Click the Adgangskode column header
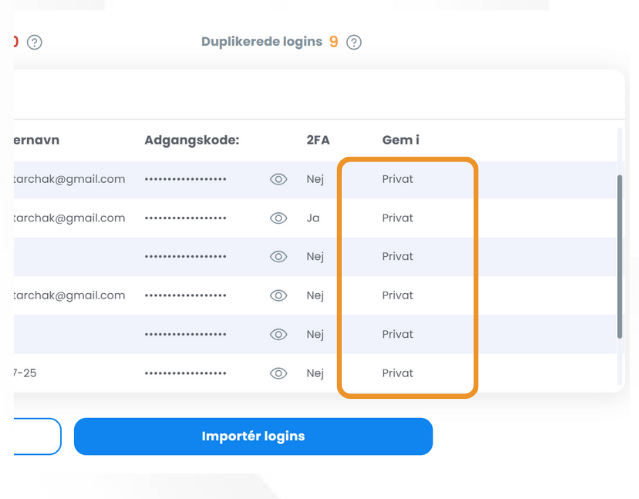 (x=192, y=140)
